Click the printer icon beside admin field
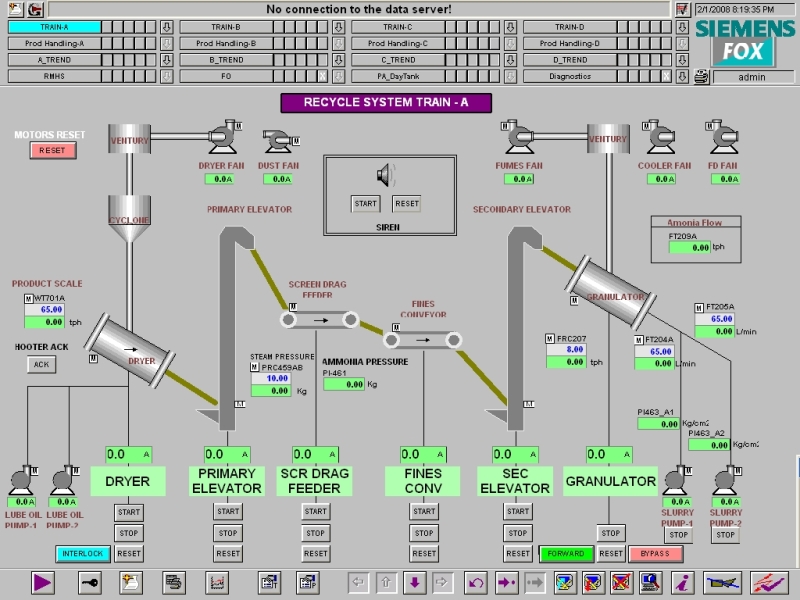The width and height of the screenshot is (800, 600). 701,77
